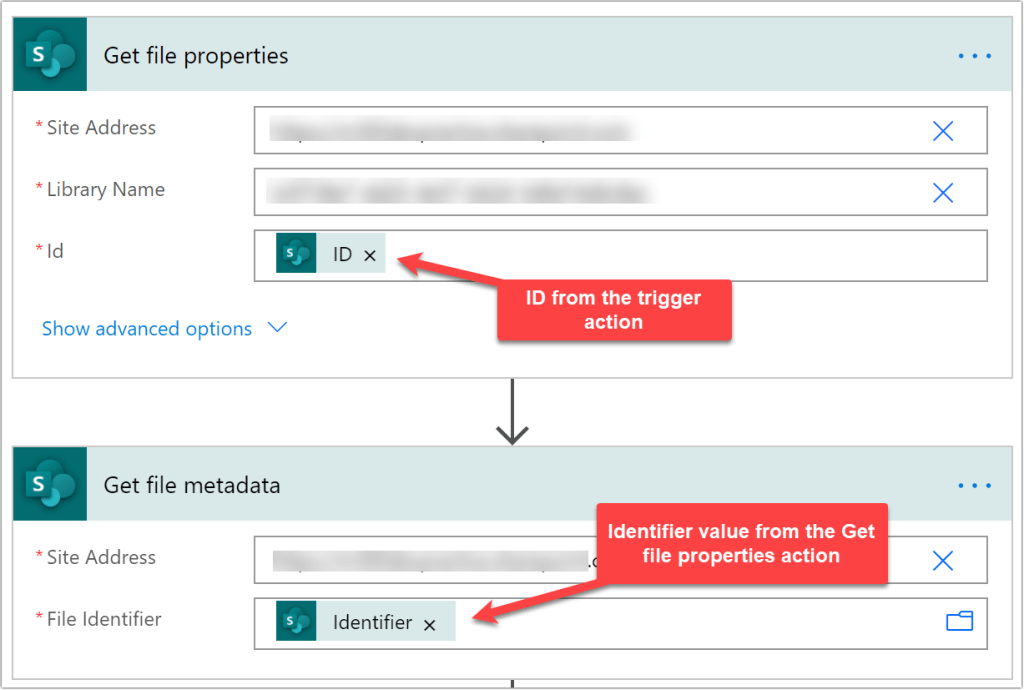
Task: Expand Show advanced options
Action: tap(147, 329)
